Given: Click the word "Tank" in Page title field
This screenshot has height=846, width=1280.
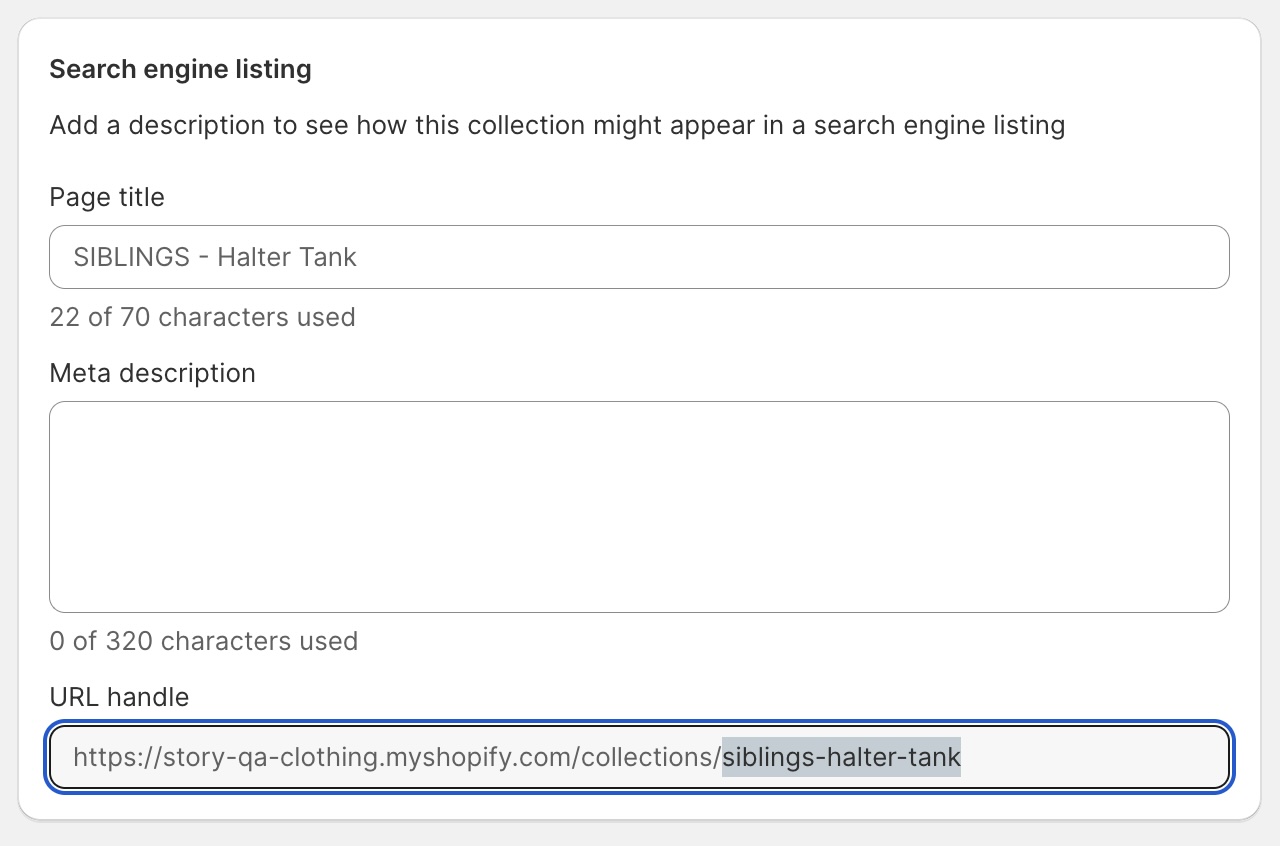Looking at the screenshot, I should (330, 257).
